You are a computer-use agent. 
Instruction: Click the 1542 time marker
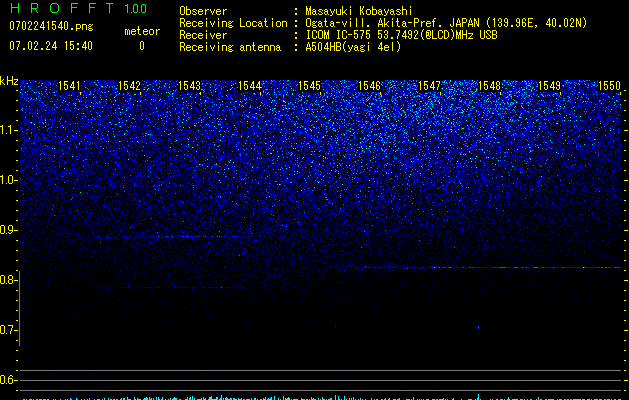[130, 86]
